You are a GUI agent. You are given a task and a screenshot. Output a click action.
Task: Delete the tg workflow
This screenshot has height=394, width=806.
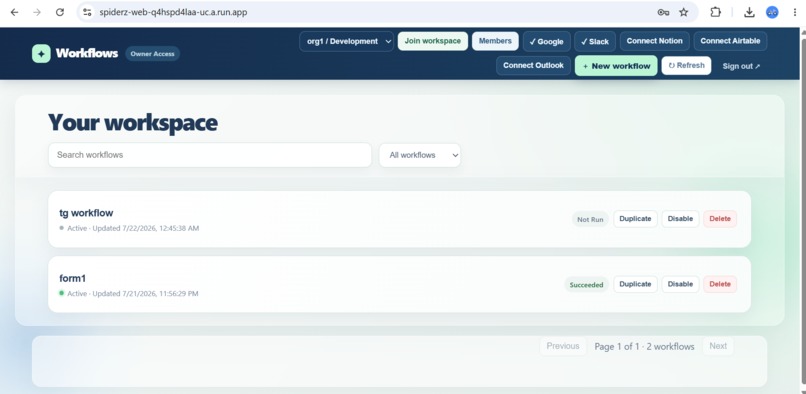point(720,219)
